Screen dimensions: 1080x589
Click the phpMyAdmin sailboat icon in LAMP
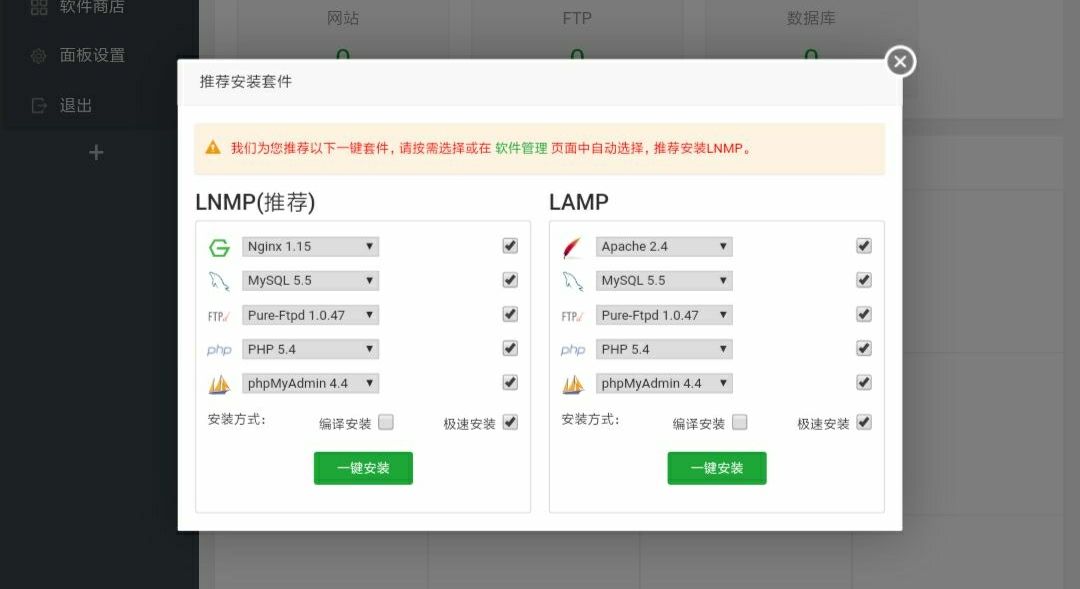(x=573, y=384)
